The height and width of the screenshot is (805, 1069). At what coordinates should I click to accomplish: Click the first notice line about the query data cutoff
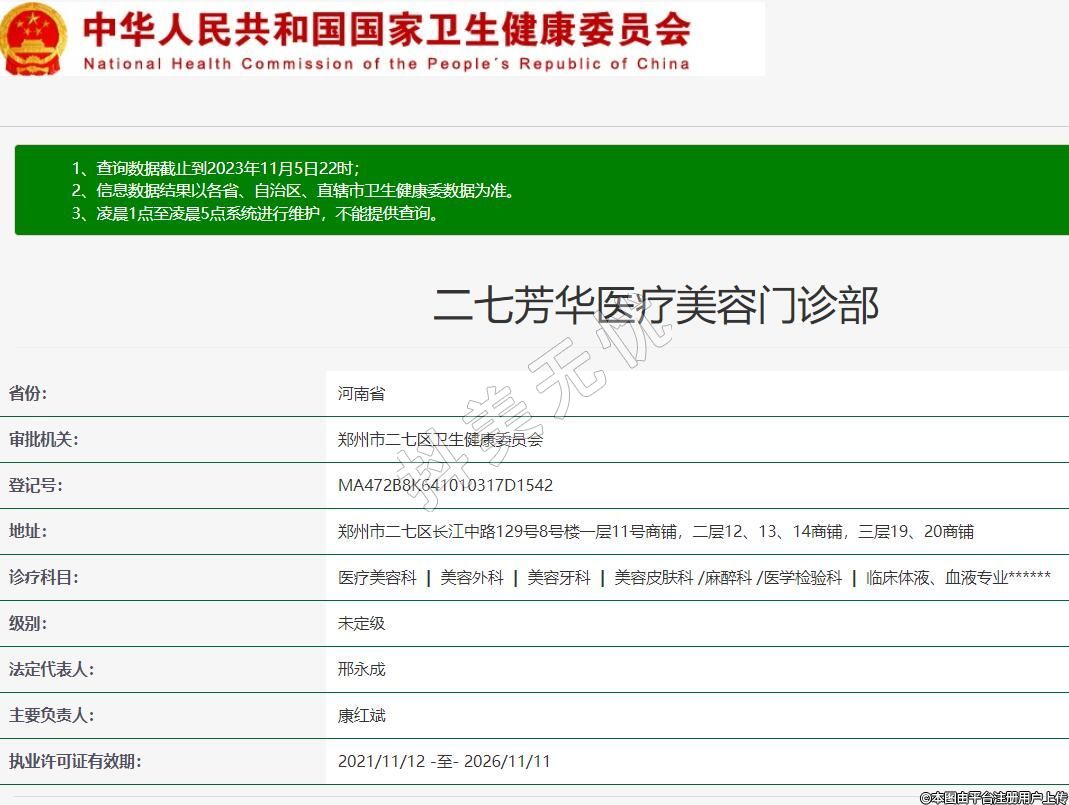[215, 168]
